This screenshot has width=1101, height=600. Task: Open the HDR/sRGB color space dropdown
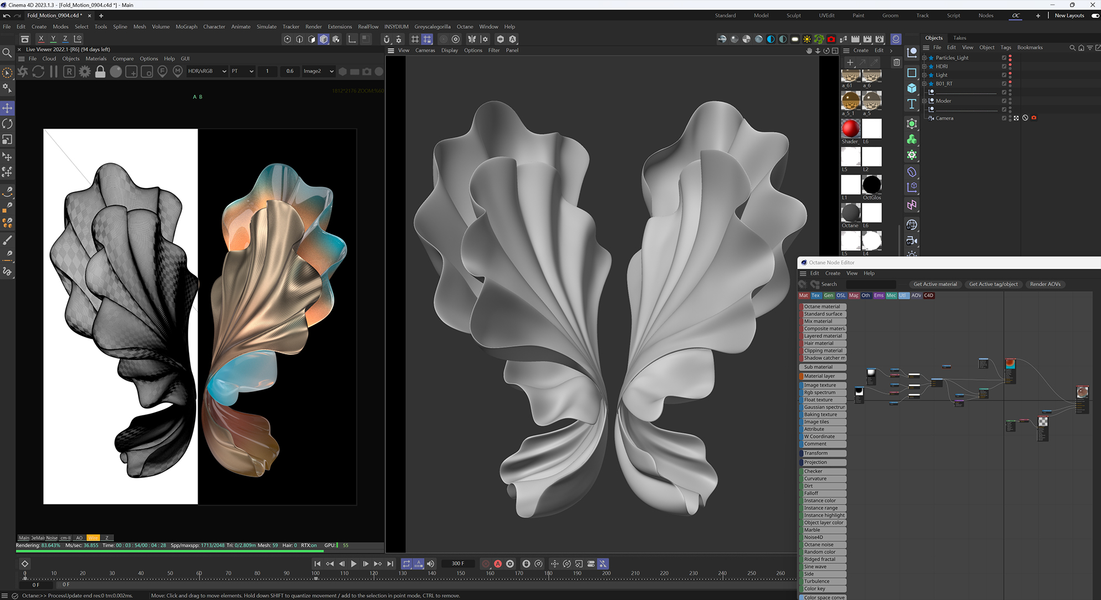pos(207,71)
